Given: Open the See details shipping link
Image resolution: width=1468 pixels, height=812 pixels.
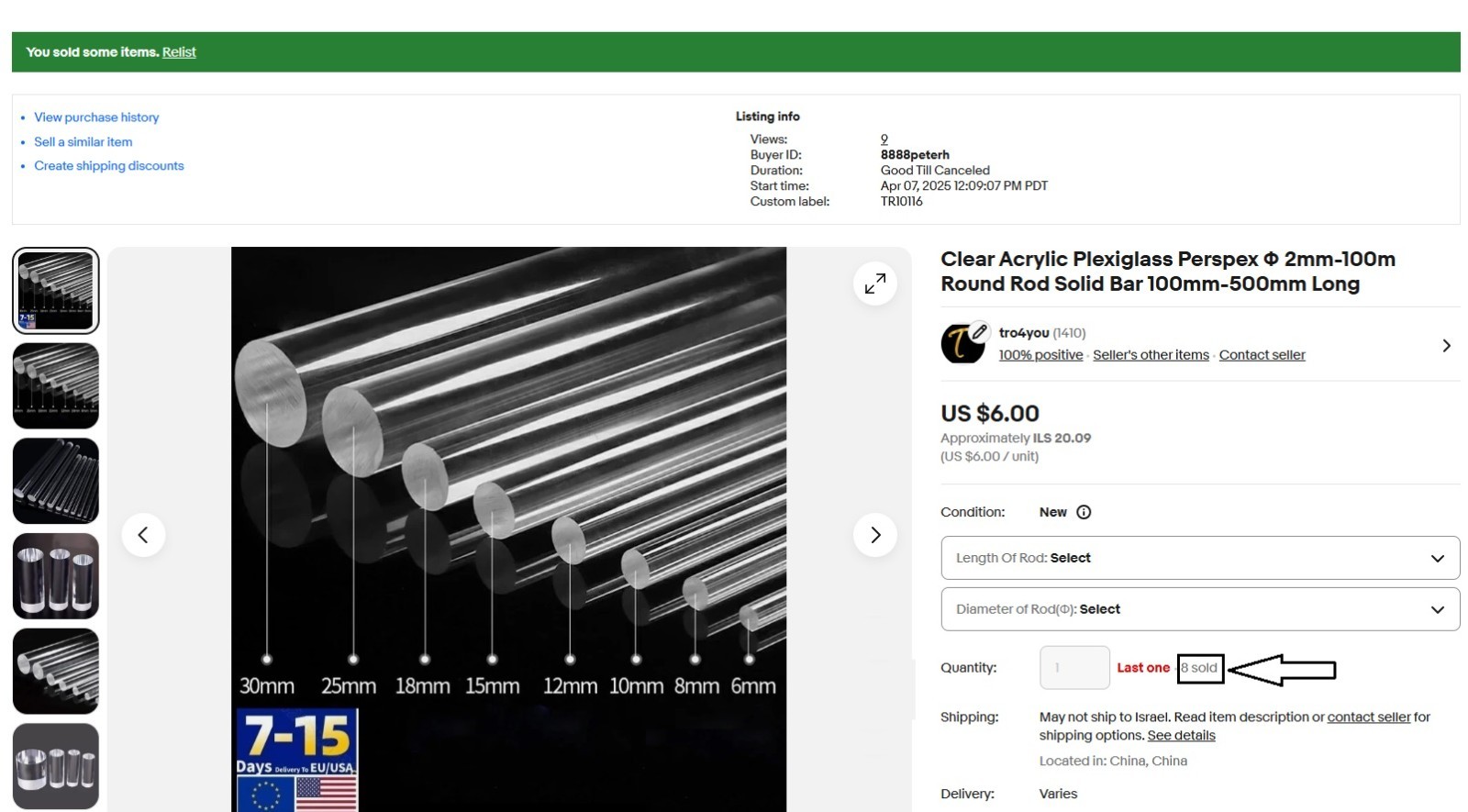Looking at the screenshot, I should (1181, 736).
